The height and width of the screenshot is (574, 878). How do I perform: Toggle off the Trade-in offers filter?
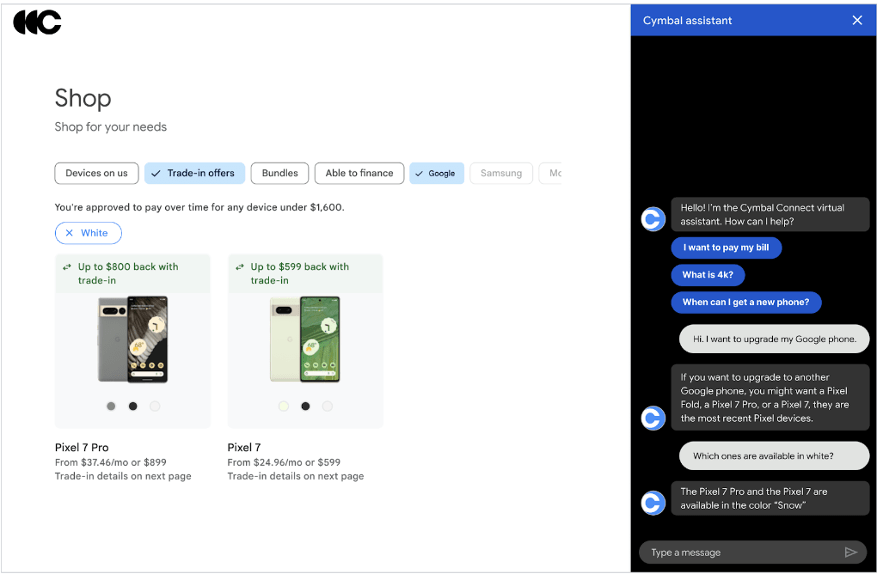pyautogui.click(x=194, y=173)
